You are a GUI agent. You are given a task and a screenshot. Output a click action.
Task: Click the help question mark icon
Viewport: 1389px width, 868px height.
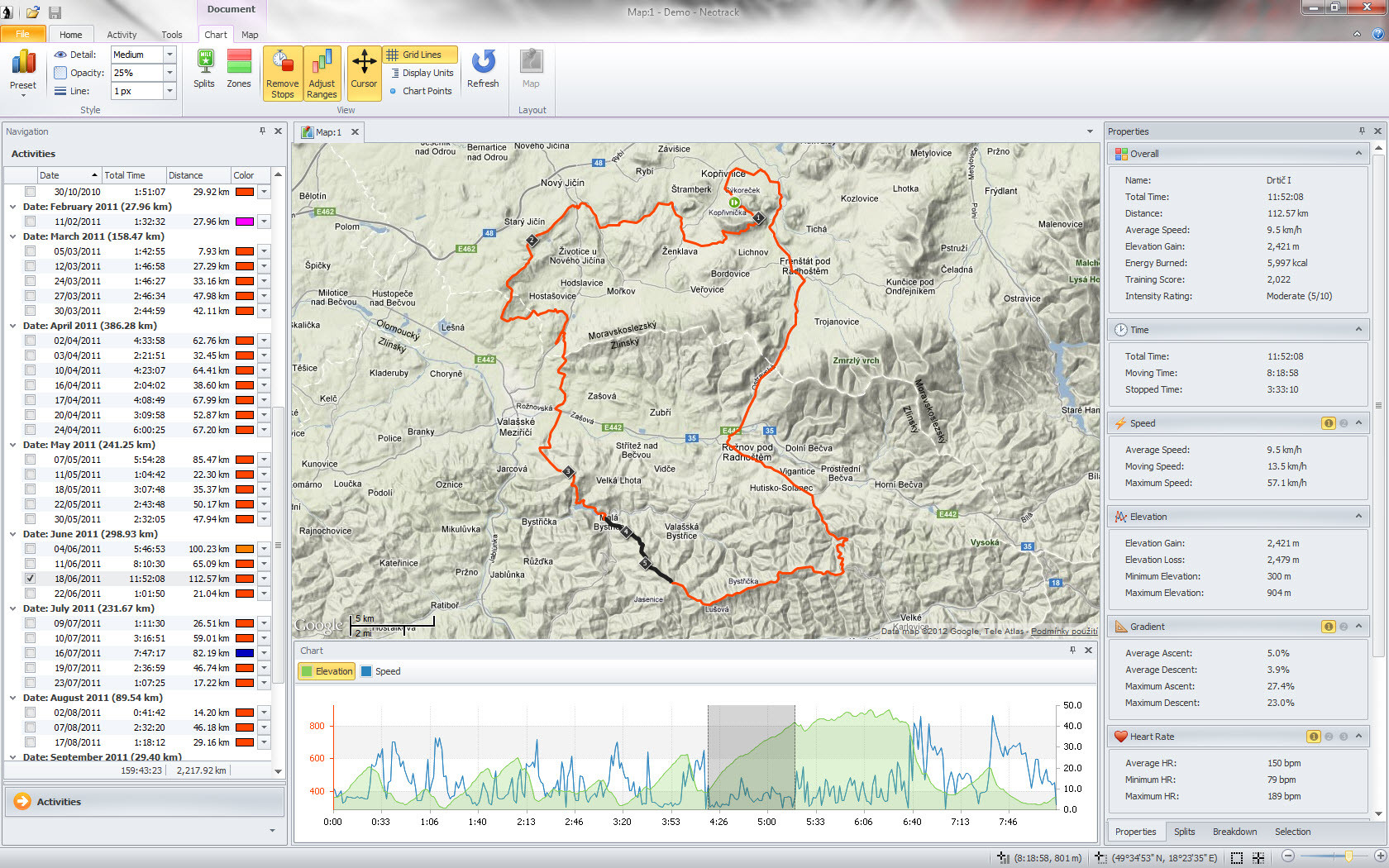click(1378, 34)
